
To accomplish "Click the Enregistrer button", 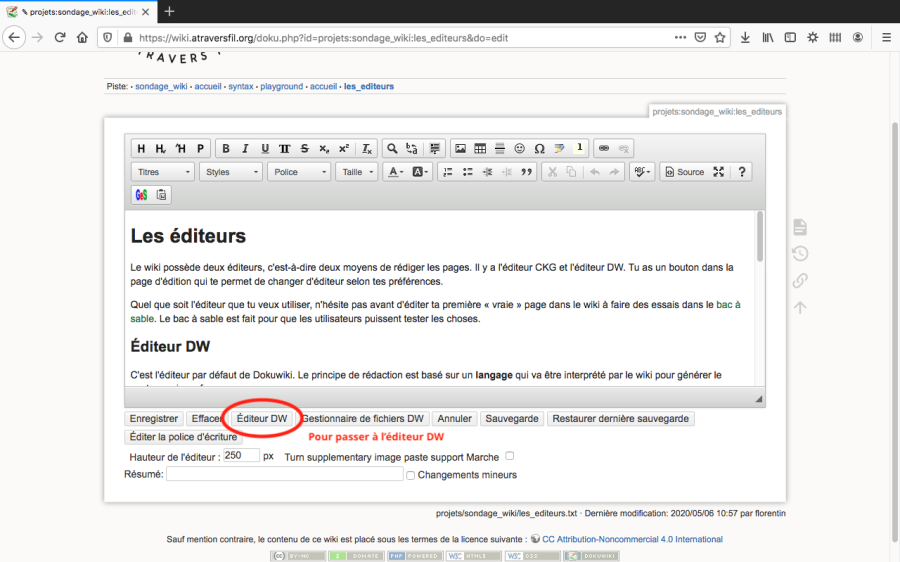I will click(x=153, y=419).
